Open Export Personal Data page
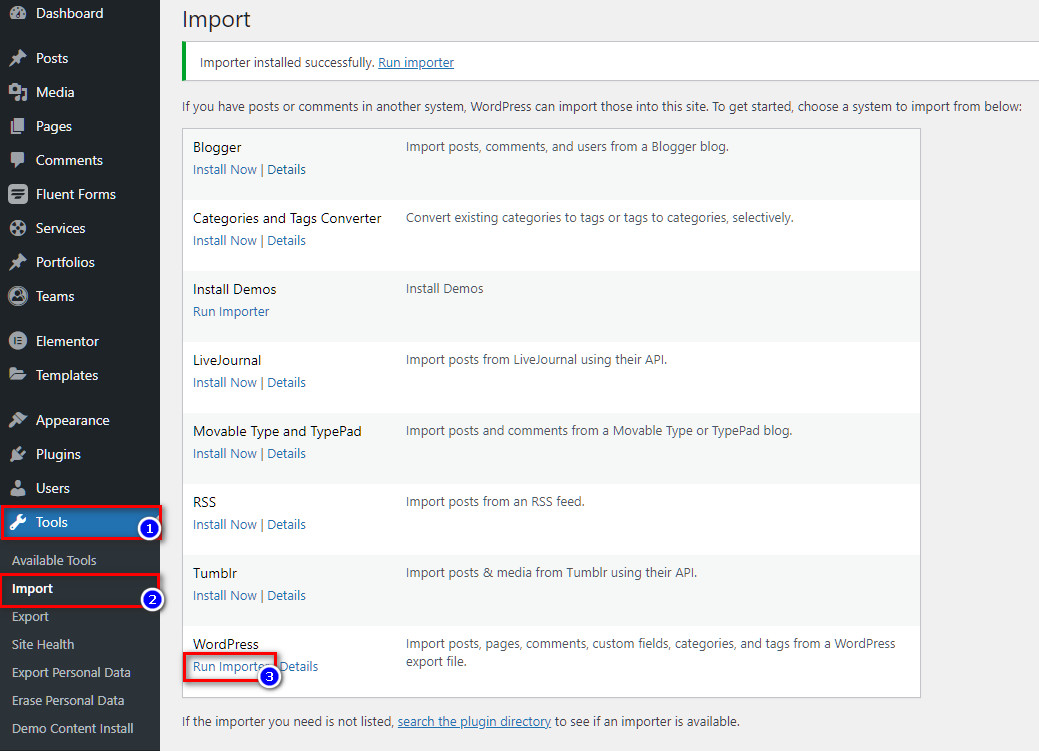1039x751 pixels. pos(71,672)
